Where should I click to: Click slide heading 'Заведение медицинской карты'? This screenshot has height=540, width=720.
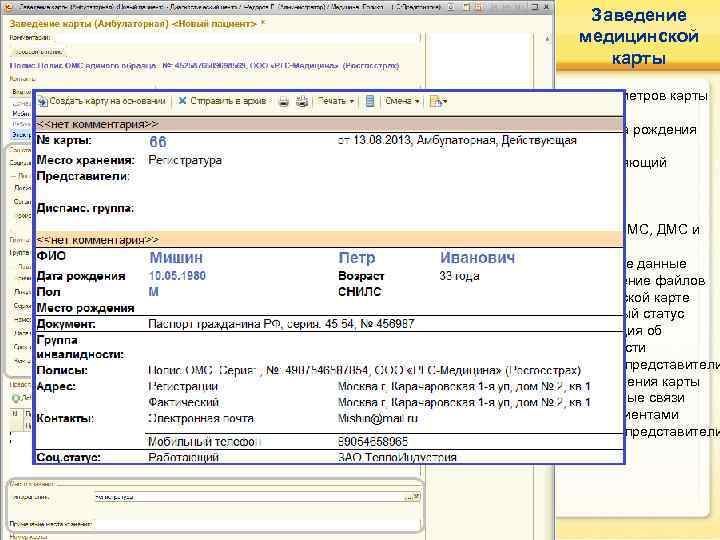tap(639, 37)
